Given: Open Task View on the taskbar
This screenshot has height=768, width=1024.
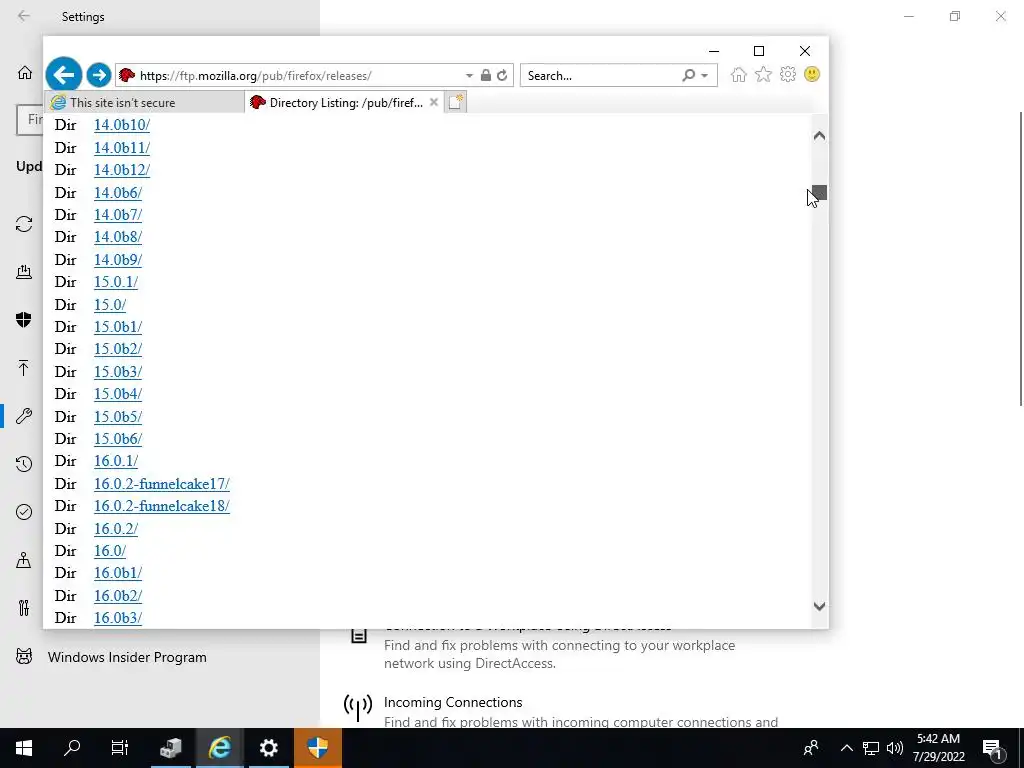Looking at the screenshot, I should coord(120,748).
